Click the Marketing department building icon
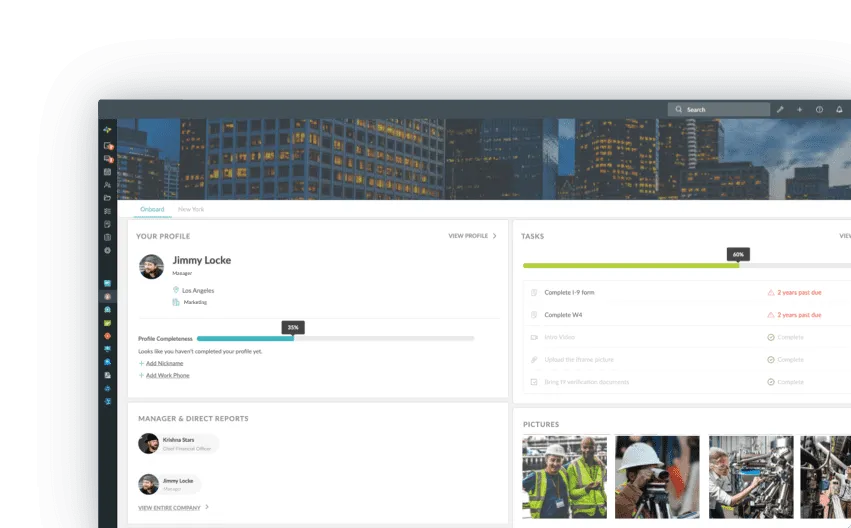Viewport: 851px width, 528px height. 176,302
